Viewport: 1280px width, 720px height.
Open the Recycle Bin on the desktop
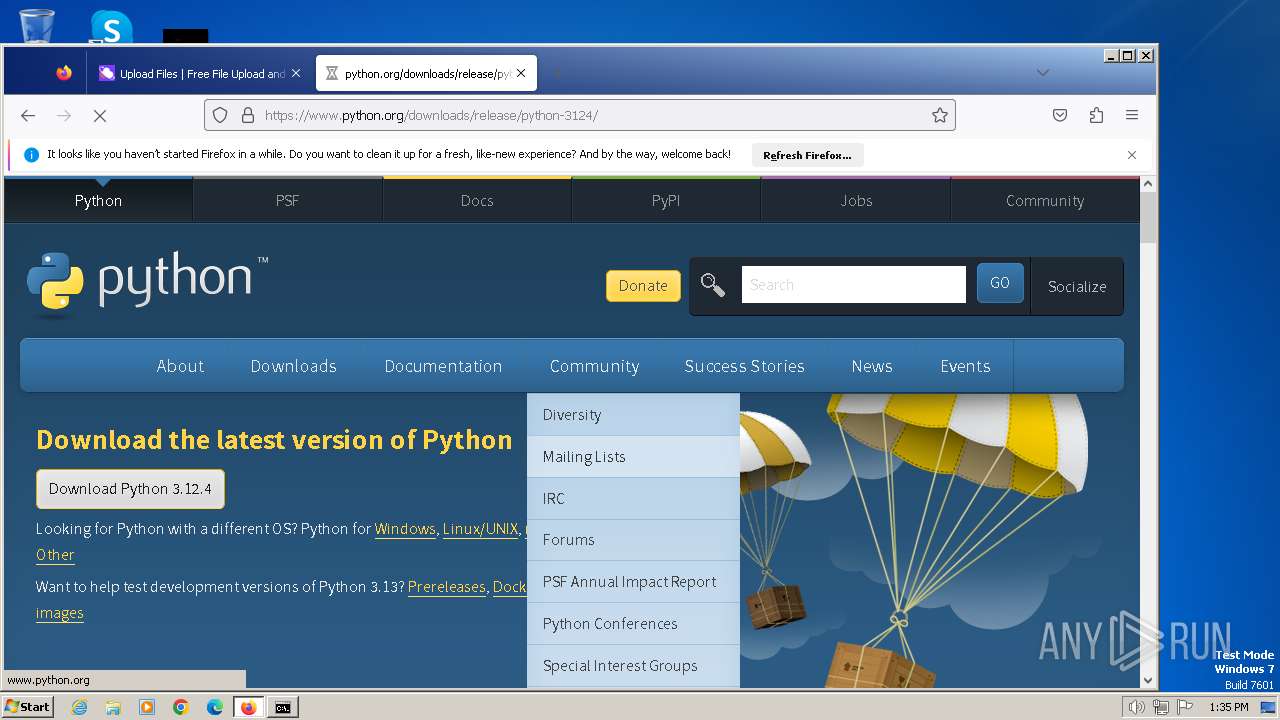[x=37, y=25]
